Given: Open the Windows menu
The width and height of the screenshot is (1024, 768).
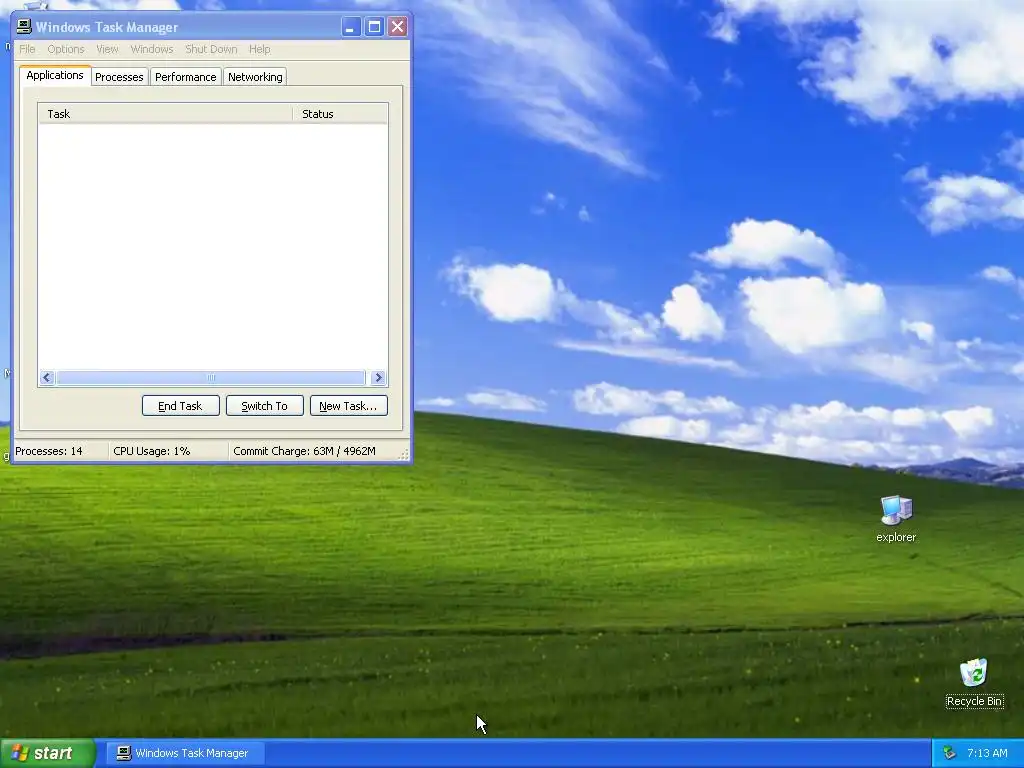Looking at the screenshot, I should click(x=152, y=49).
